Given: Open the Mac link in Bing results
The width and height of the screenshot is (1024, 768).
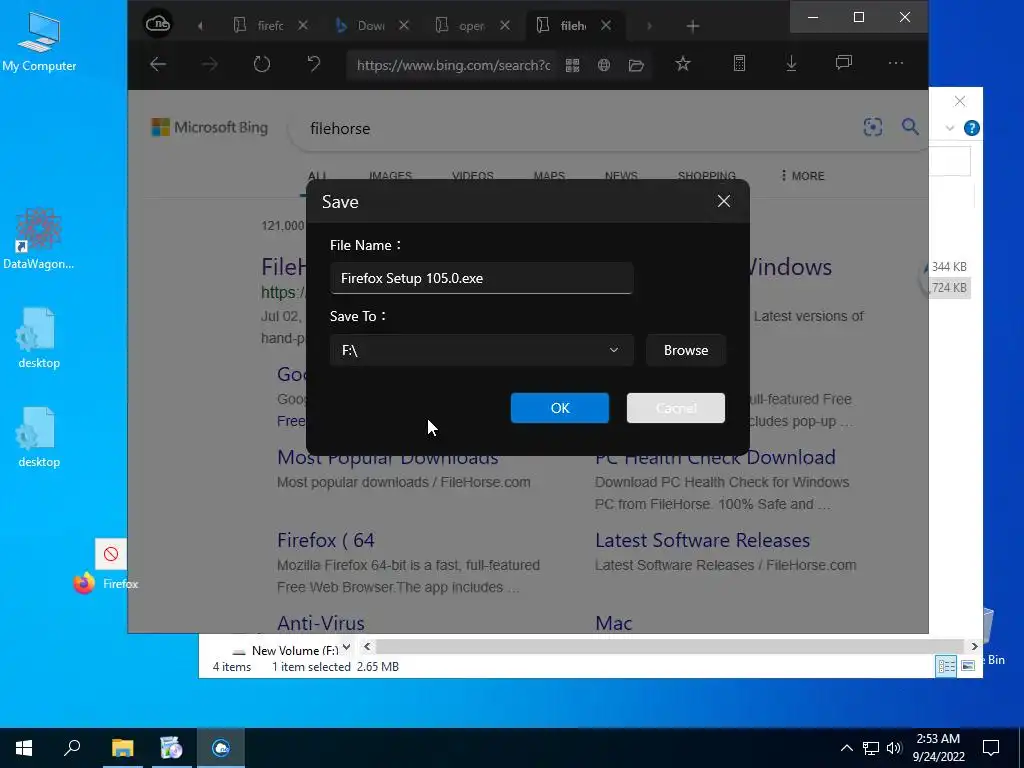Looking at the screenshot, I should point(613,622).
